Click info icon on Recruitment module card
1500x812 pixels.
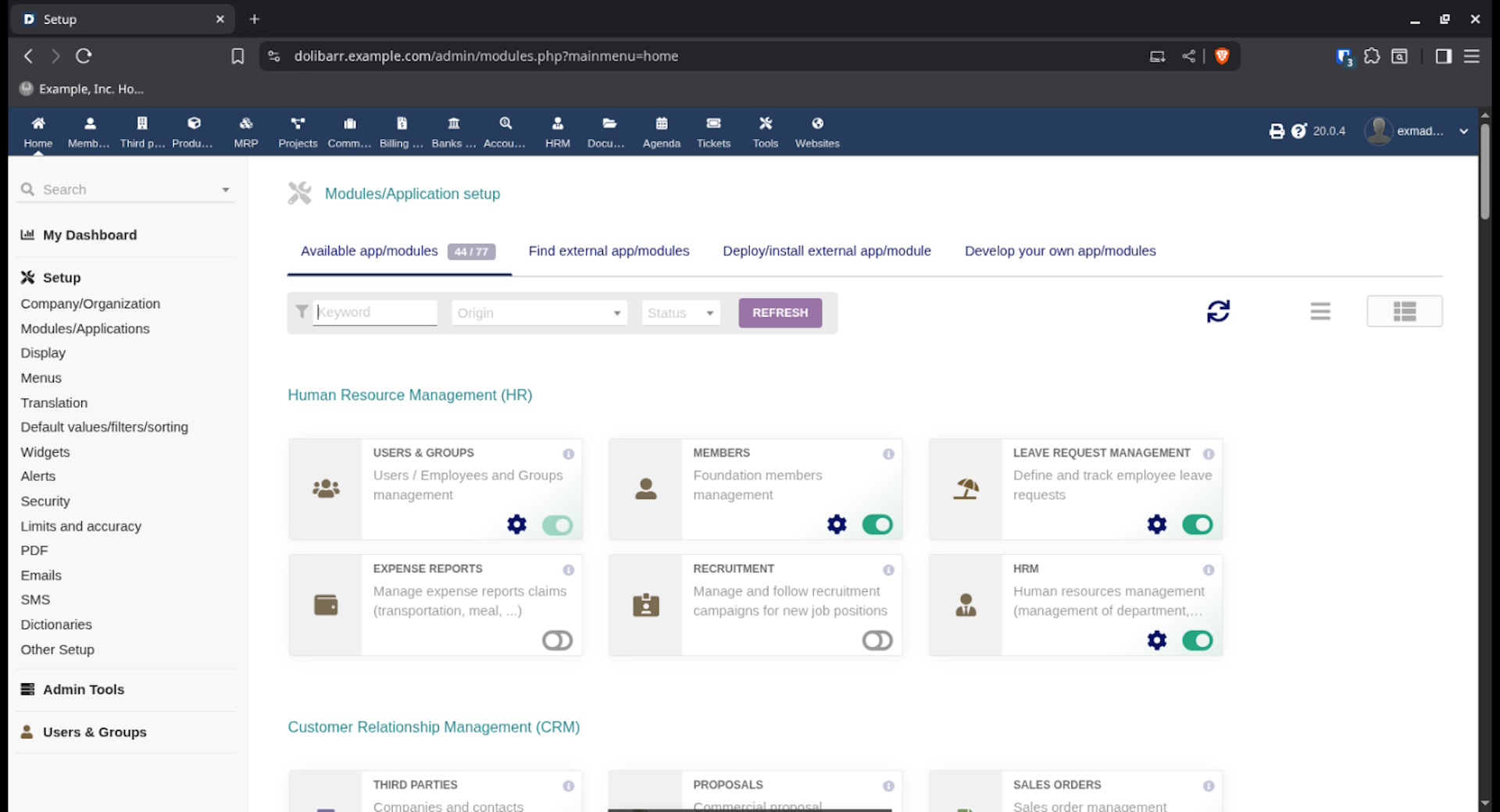point(888,570)
